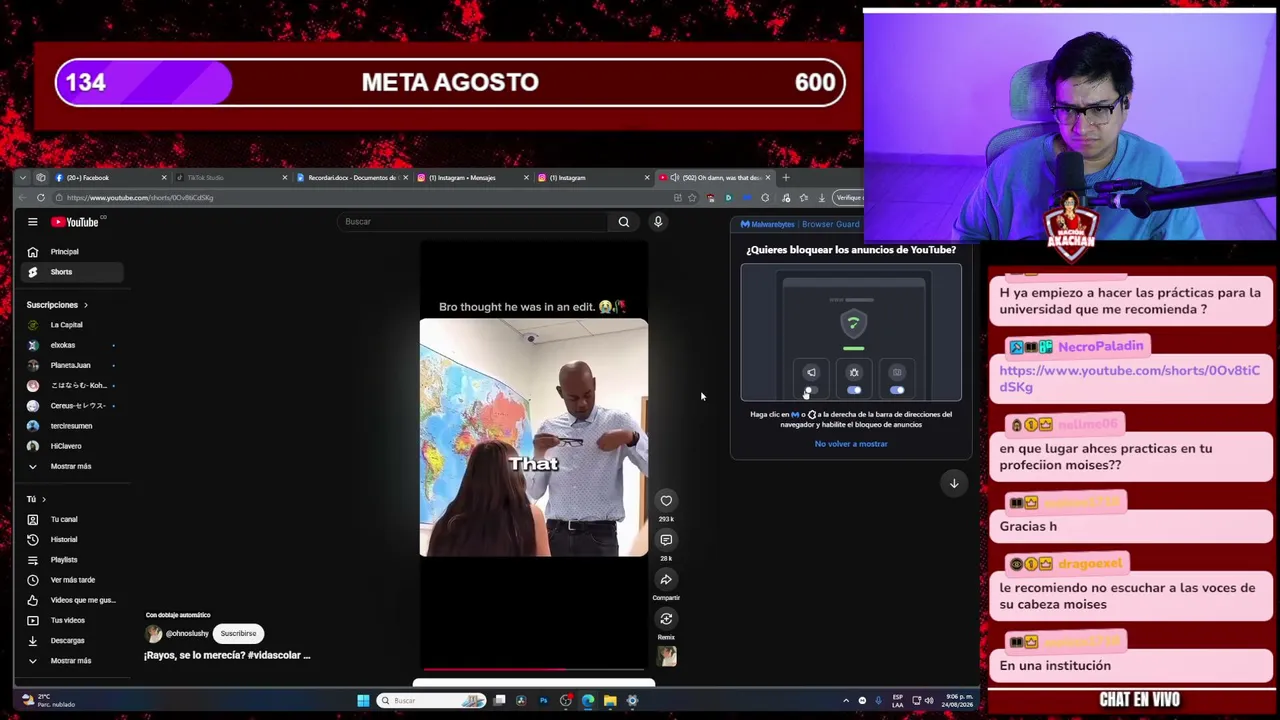Open the browser downloads arrow icon
The height and width of the screenshot is (720, 1280).
coord(821,198)
